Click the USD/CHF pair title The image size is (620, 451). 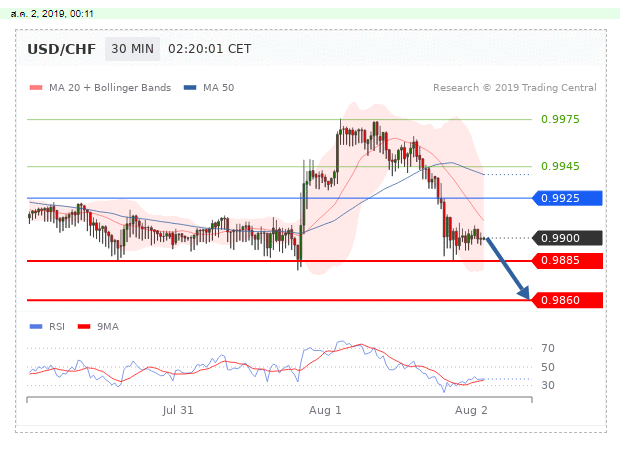point(62,49)
